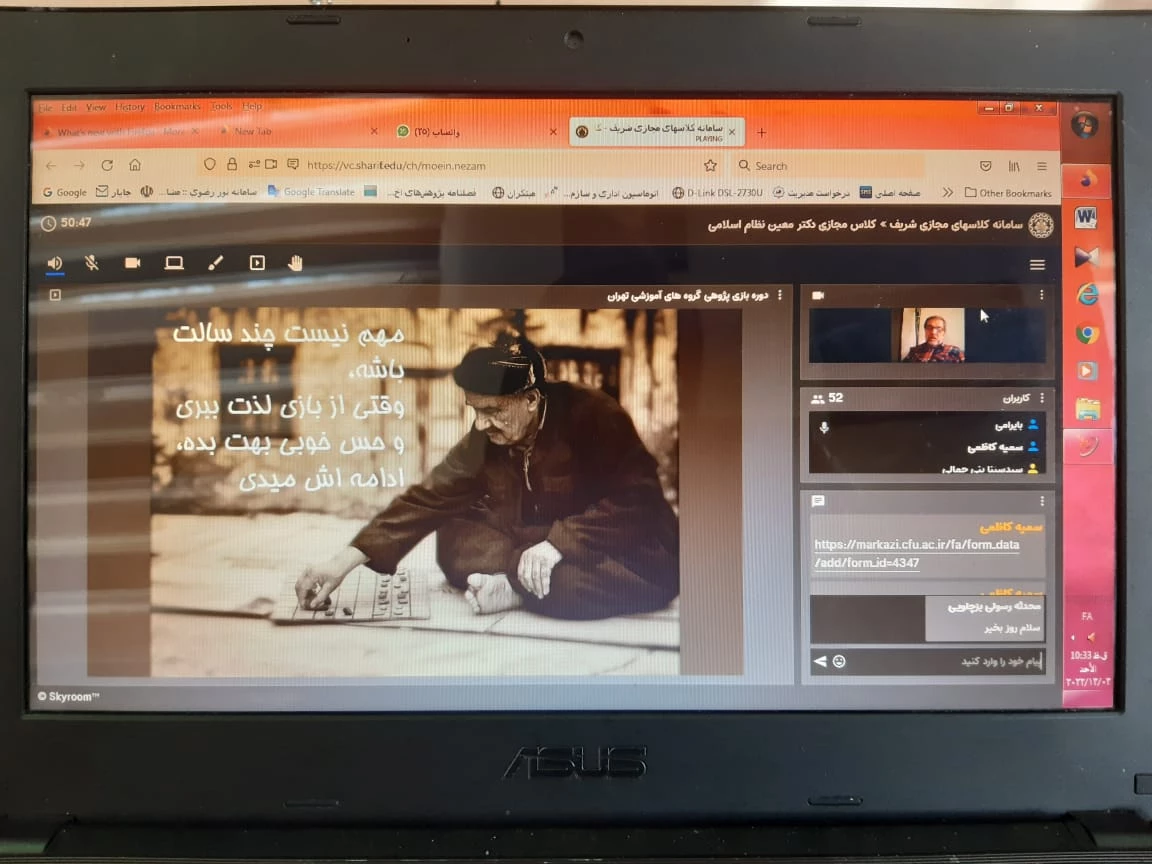1152x864 pixels.
Task: Open the emoji picker in chat
Action: (x=839, y=661)
